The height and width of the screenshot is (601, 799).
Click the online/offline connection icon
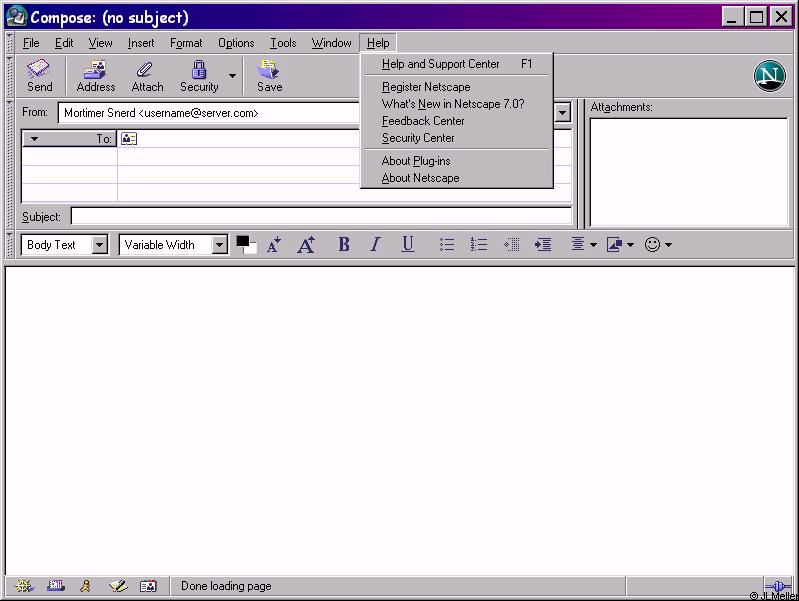(778, 586)
